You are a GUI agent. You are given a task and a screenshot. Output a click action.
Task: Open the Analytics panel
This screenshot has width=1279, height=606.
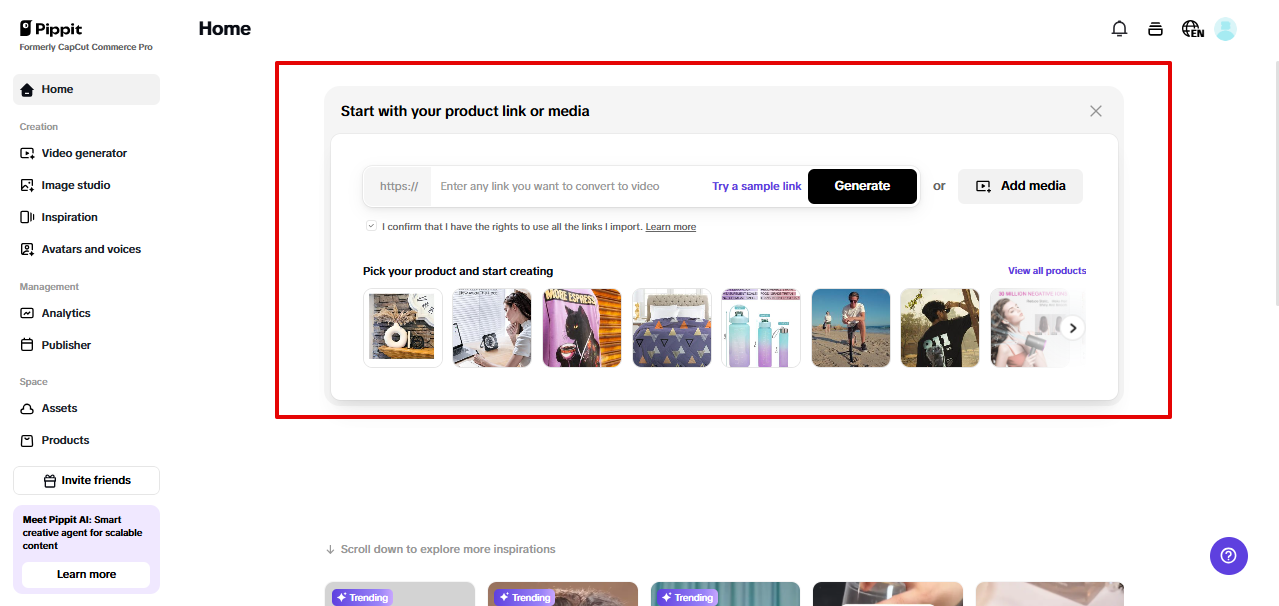66,313
